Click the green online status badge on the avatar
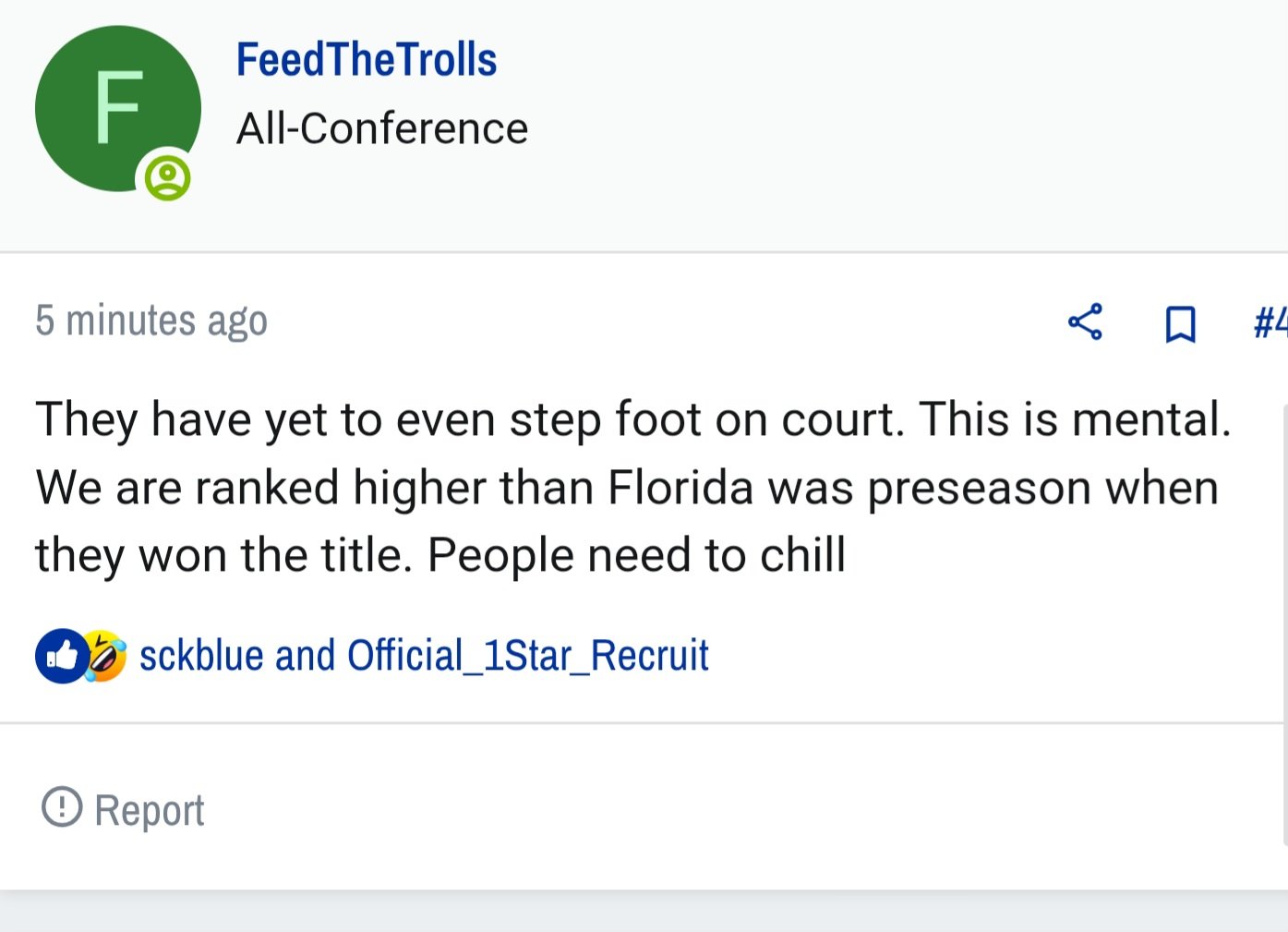Image resolution: width=1288 pixels, height=932 pixels. tap(167, 177)
